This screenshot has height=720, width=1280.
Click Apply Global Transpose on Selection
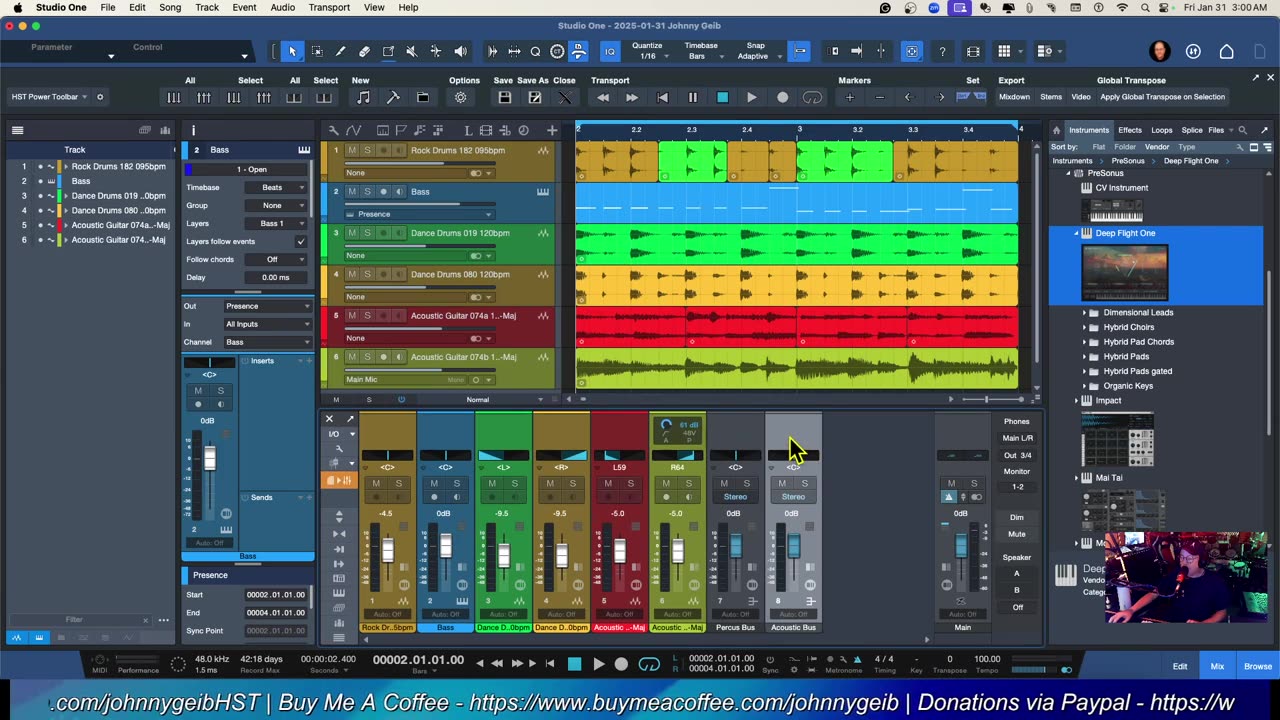click(1162, 97)
